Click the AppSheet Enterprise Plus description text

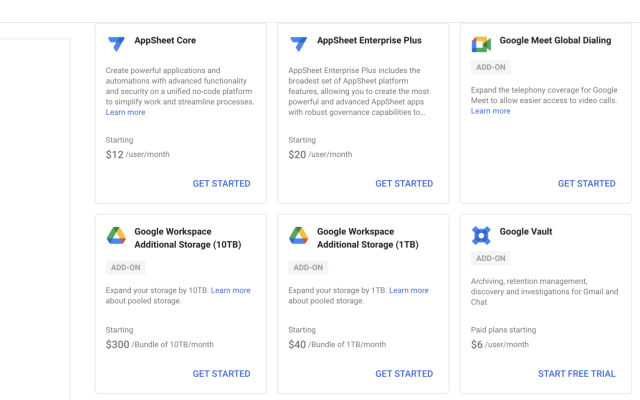coord(359,91)
